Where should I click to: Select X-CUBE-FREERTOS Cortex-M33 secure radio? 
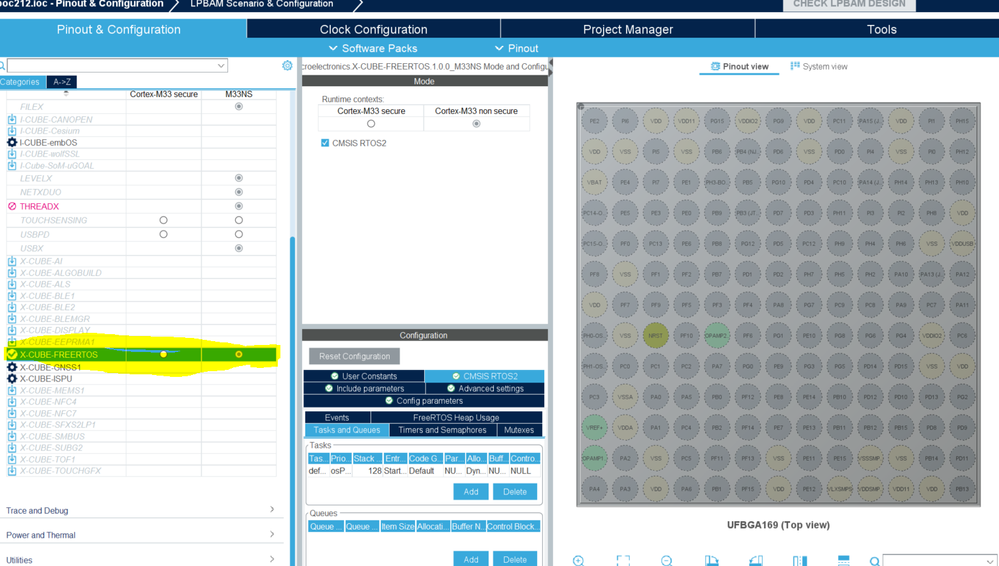pos(164,354)
